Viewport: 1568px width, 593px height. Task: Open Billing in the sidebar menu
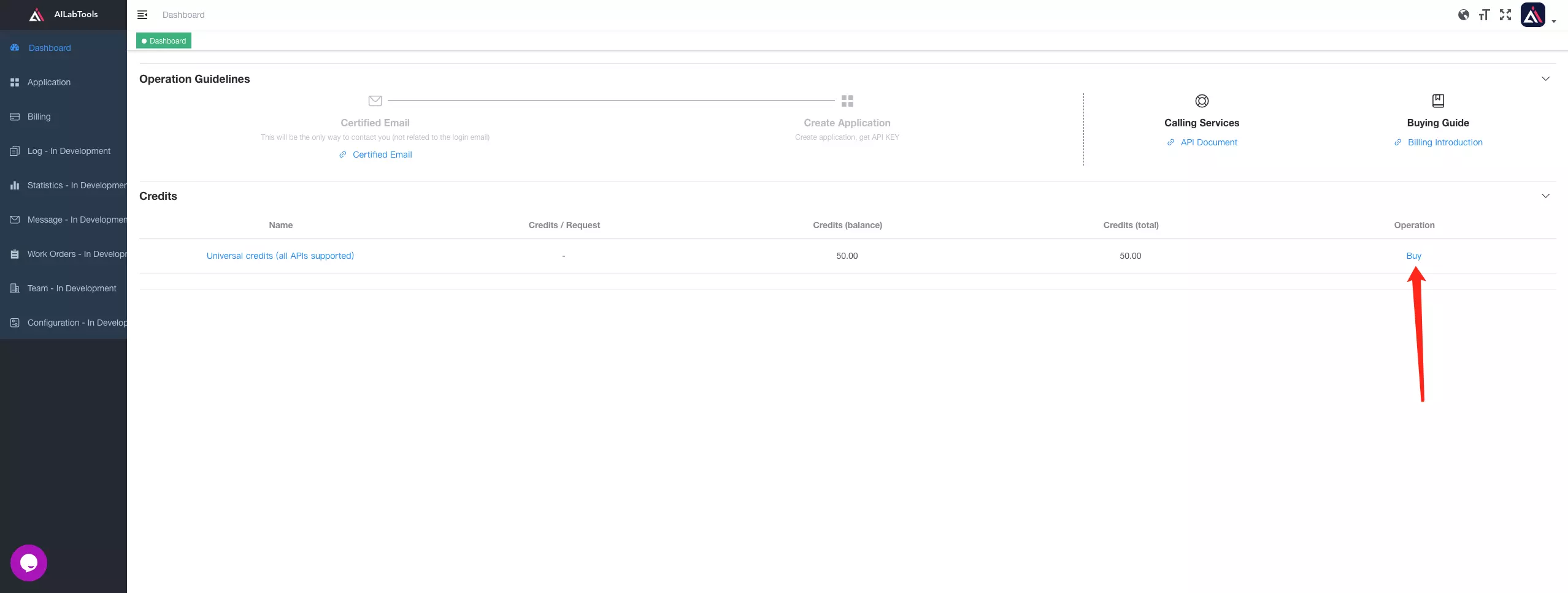[x=63, y=117]
